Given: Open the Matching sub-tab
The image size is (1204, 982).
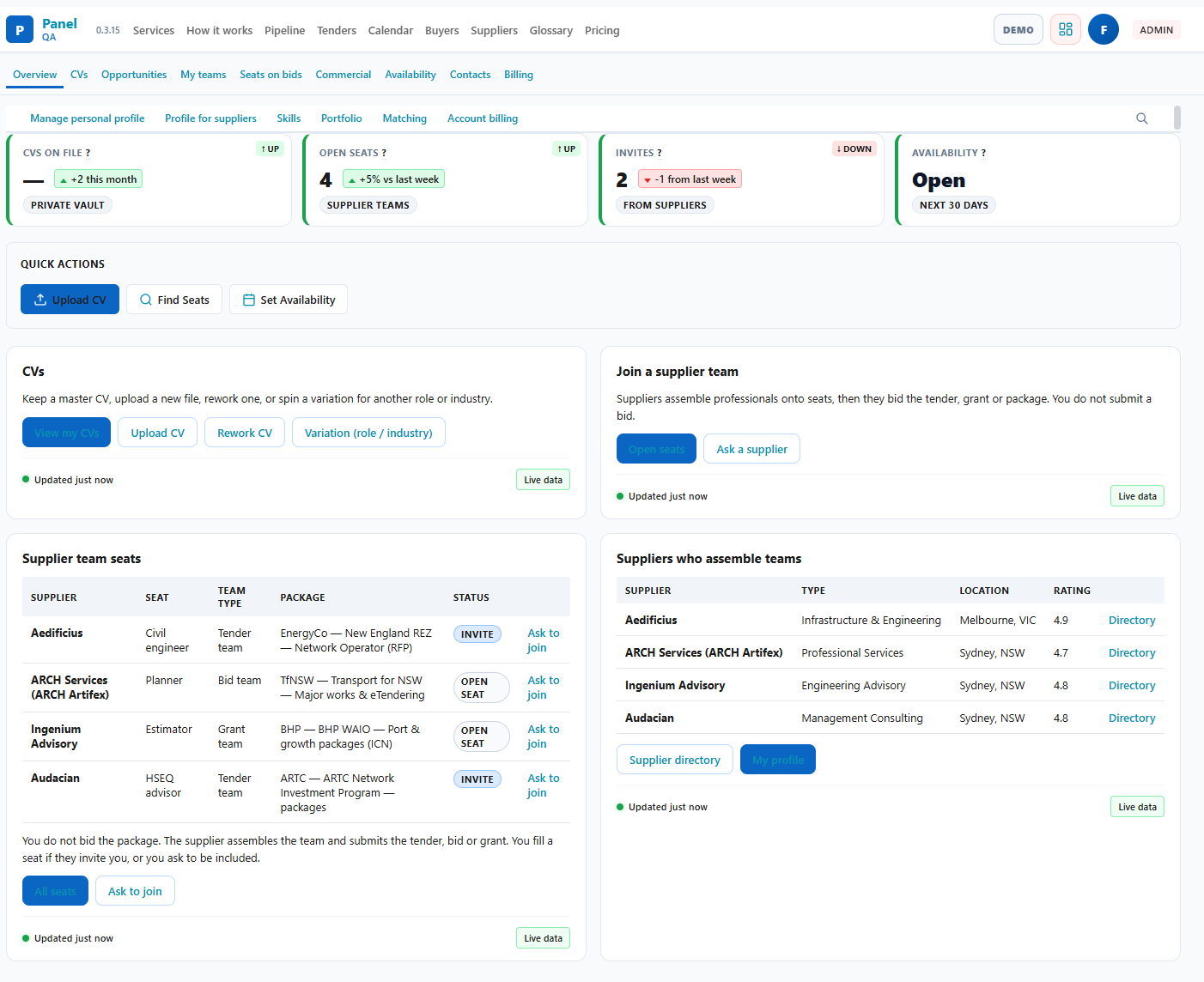Looking at the screenshot, I should point(404,118).
